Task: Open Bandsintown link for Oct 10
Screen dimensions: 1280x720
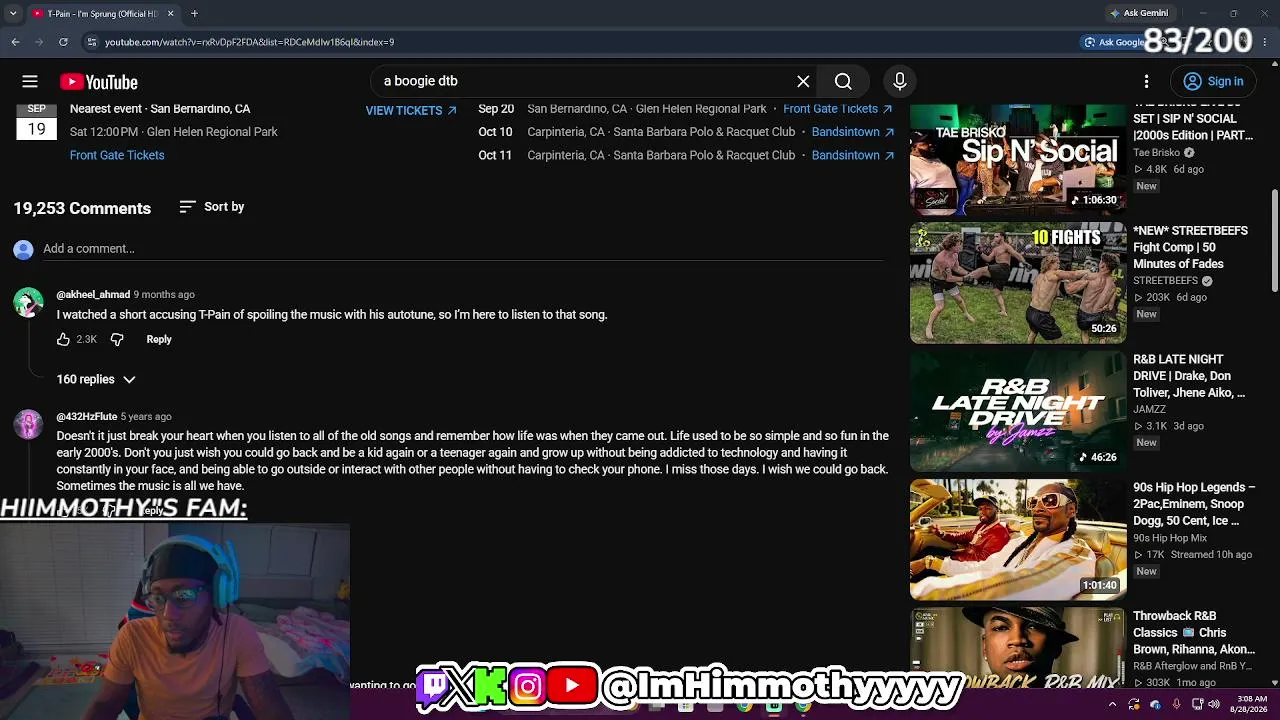Action: tap(853, 132)
